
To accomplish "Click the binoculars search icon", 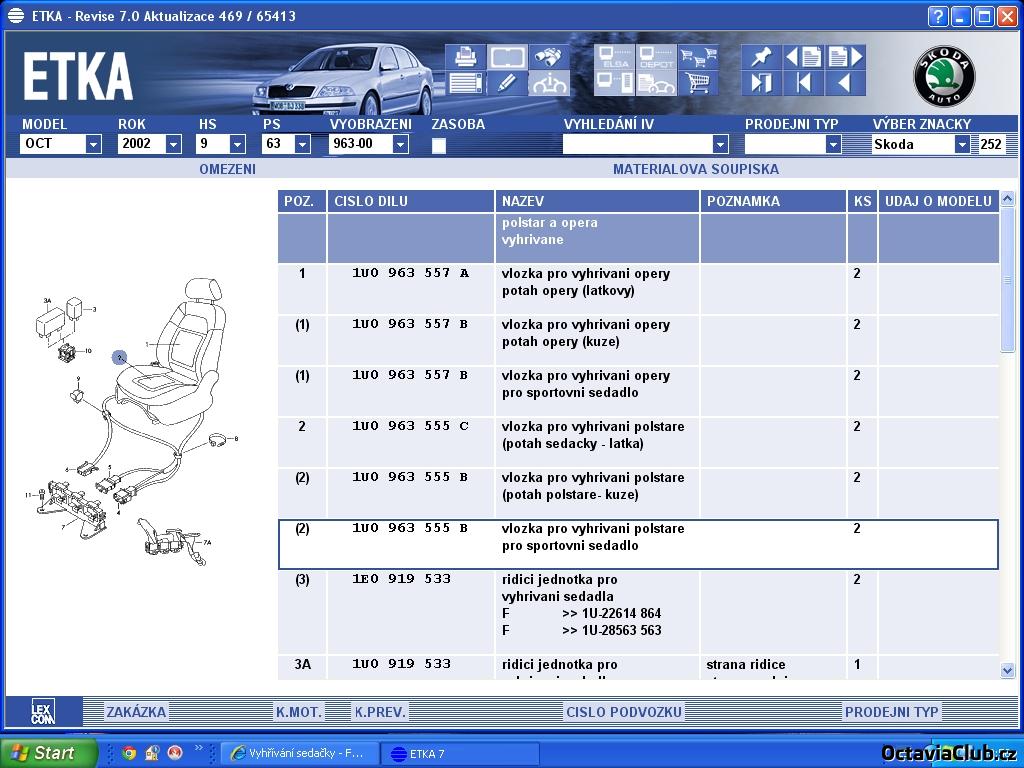I will click(x=548, y=57).
